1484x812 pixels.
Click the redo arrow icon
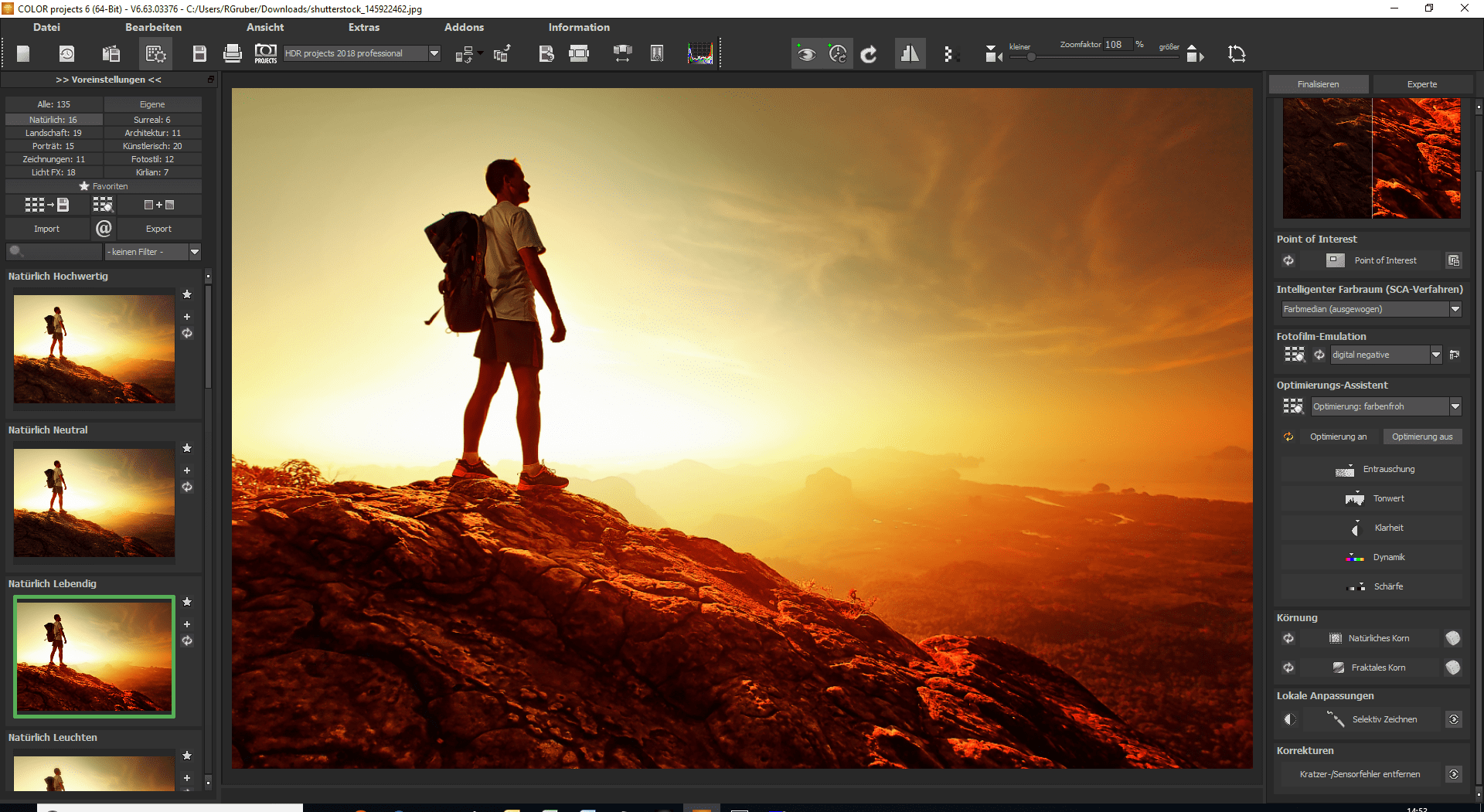coord(869,53)
